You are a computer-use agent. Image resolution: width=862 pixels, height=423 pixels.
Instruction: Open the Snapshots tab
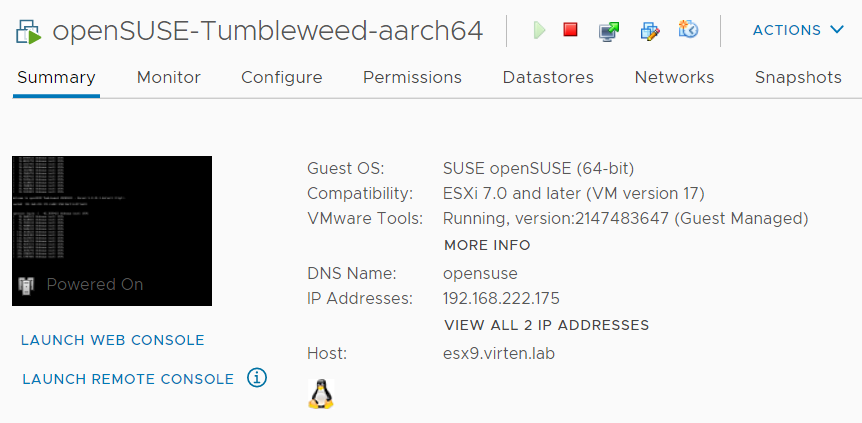798,78
